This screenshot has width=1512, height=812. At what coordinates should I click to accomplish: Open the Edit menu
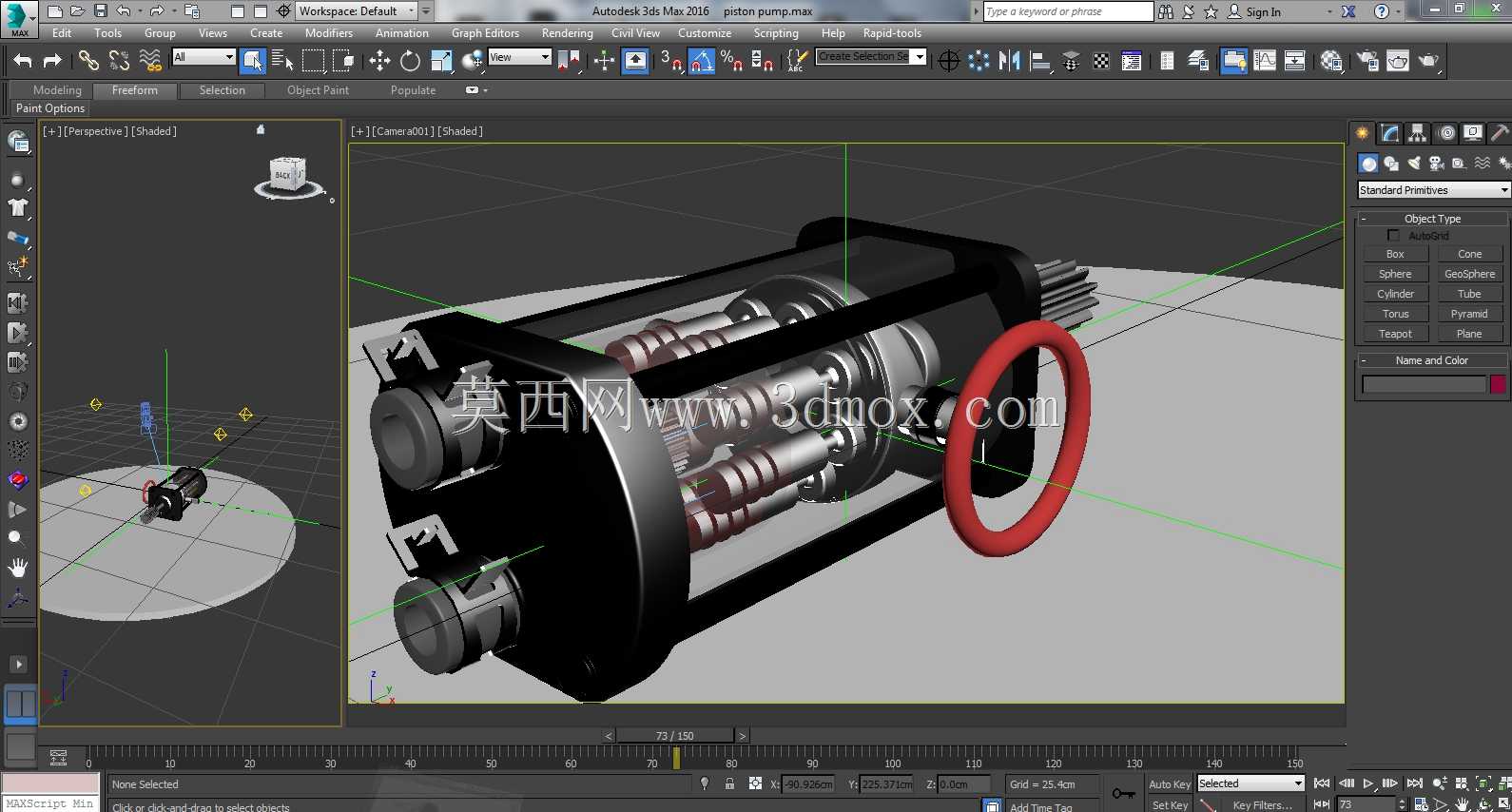[x=62, y=33]
